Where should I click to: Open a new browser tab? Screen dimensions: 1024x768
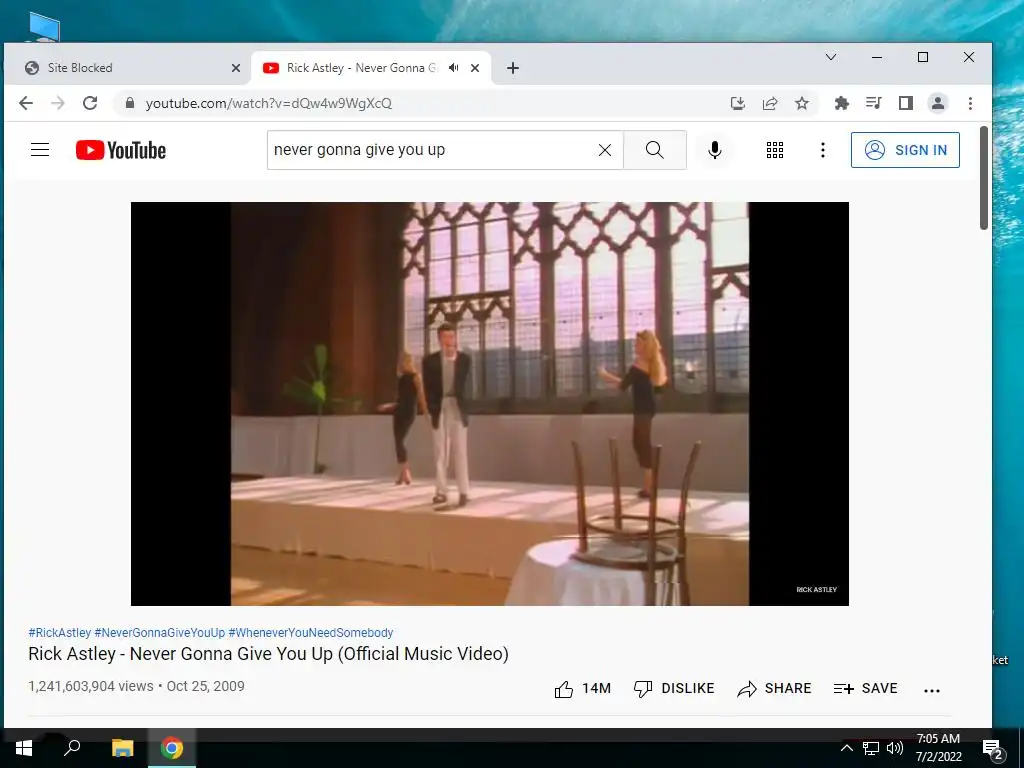pos(513,68)
